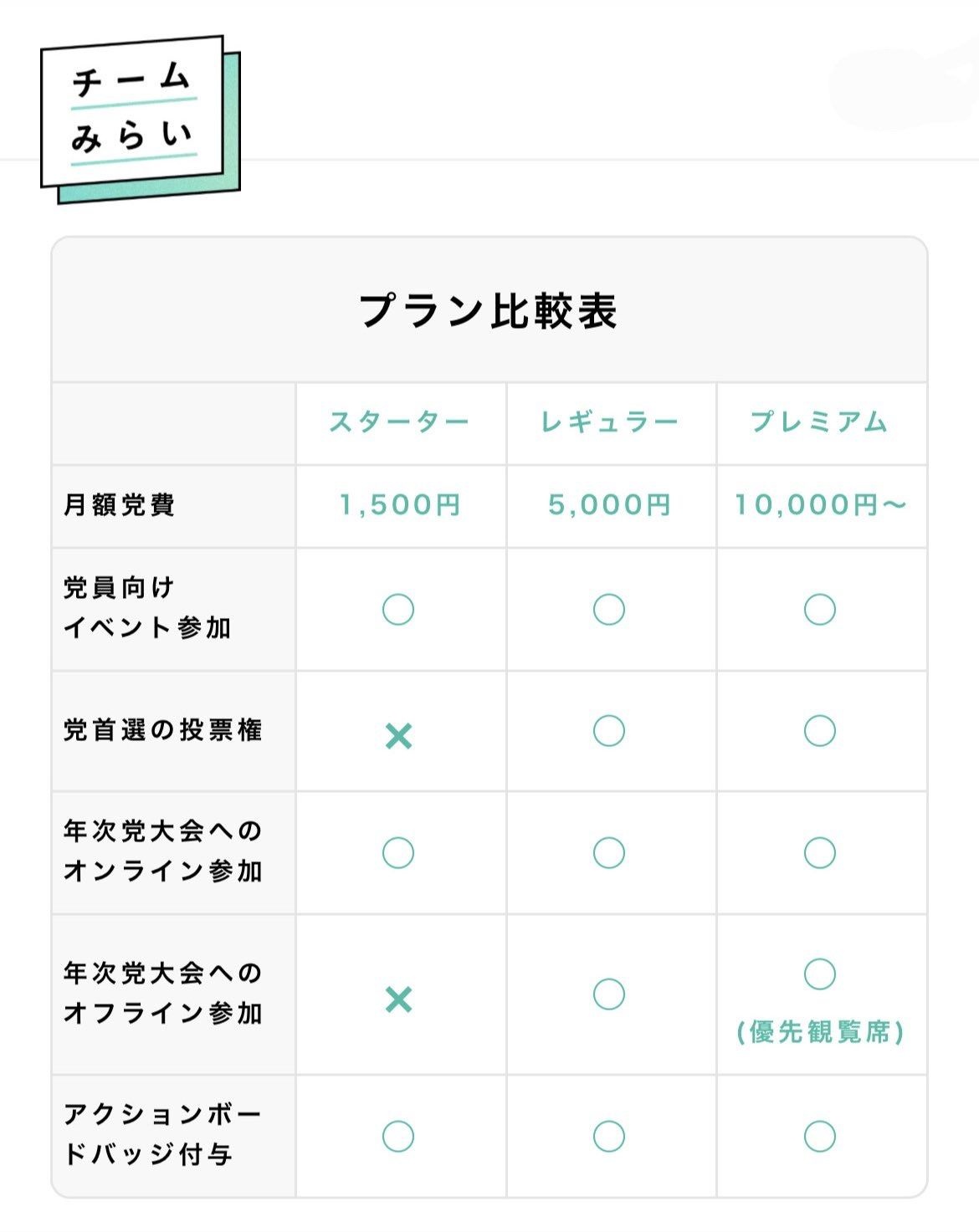Click the circle for プレミアム オフライン参加
Viewport: 979px width, 1232px height.
pyautogui.click(x=820, y=974)
